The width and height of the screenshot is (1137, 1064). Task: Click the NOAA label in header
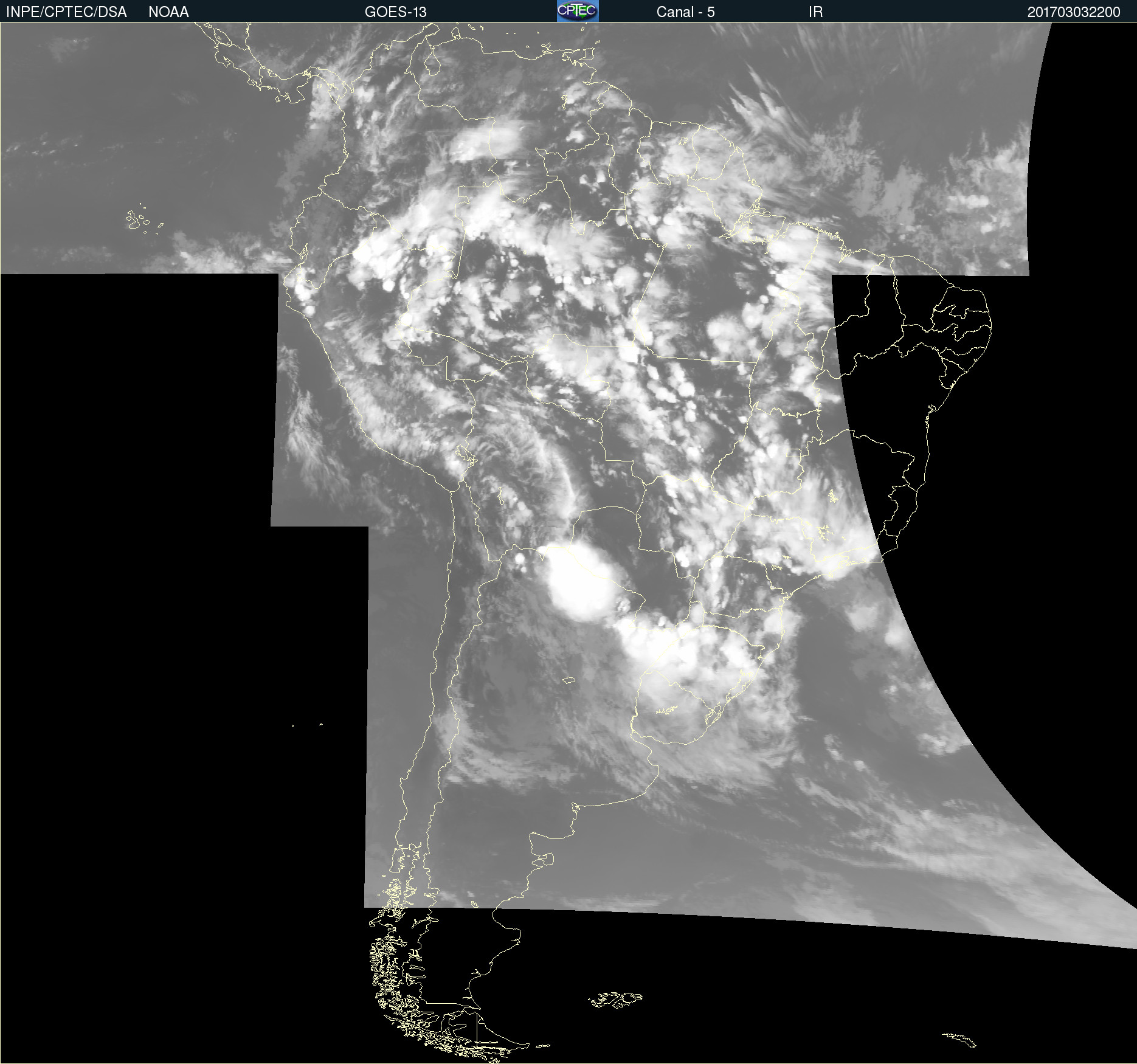pyautogui.click(x=168, y=12)
